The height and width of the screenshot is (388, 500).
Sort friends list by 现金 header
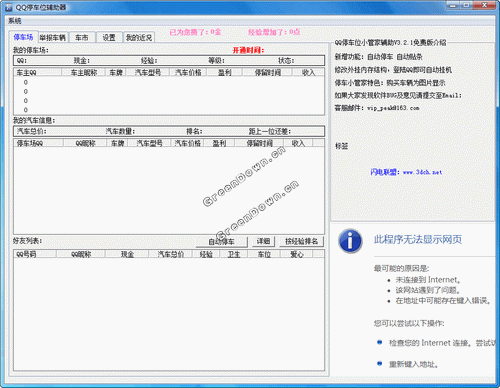(x=127, y=254)
